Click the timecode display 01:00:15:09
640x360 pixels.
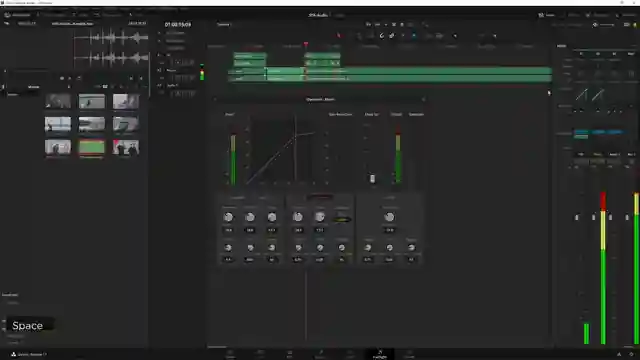coord(178,24)
